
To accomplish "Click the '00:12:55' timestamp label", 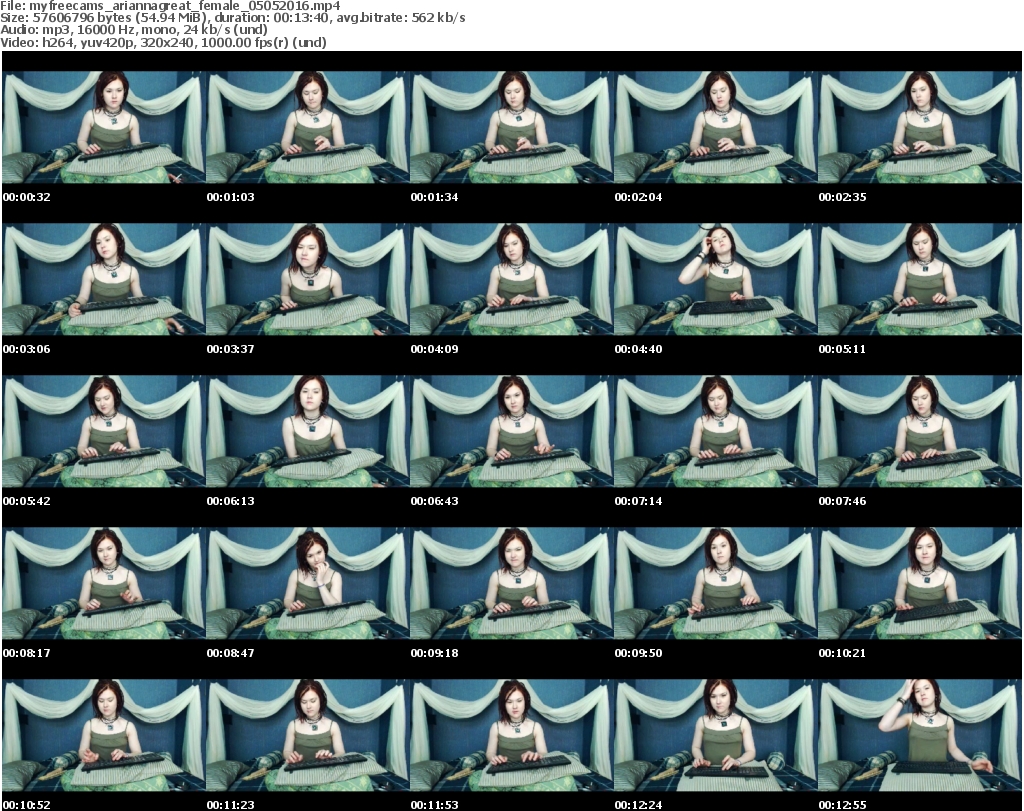I will (842, 805).
